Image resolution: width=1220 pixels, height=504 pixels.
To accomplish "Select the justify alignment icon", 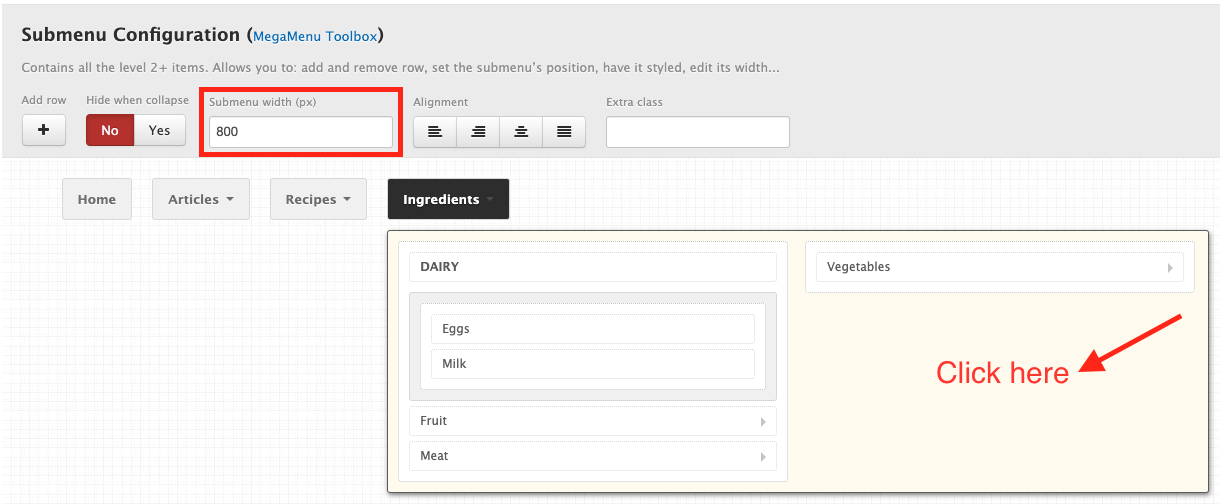I will pos(564,132).
